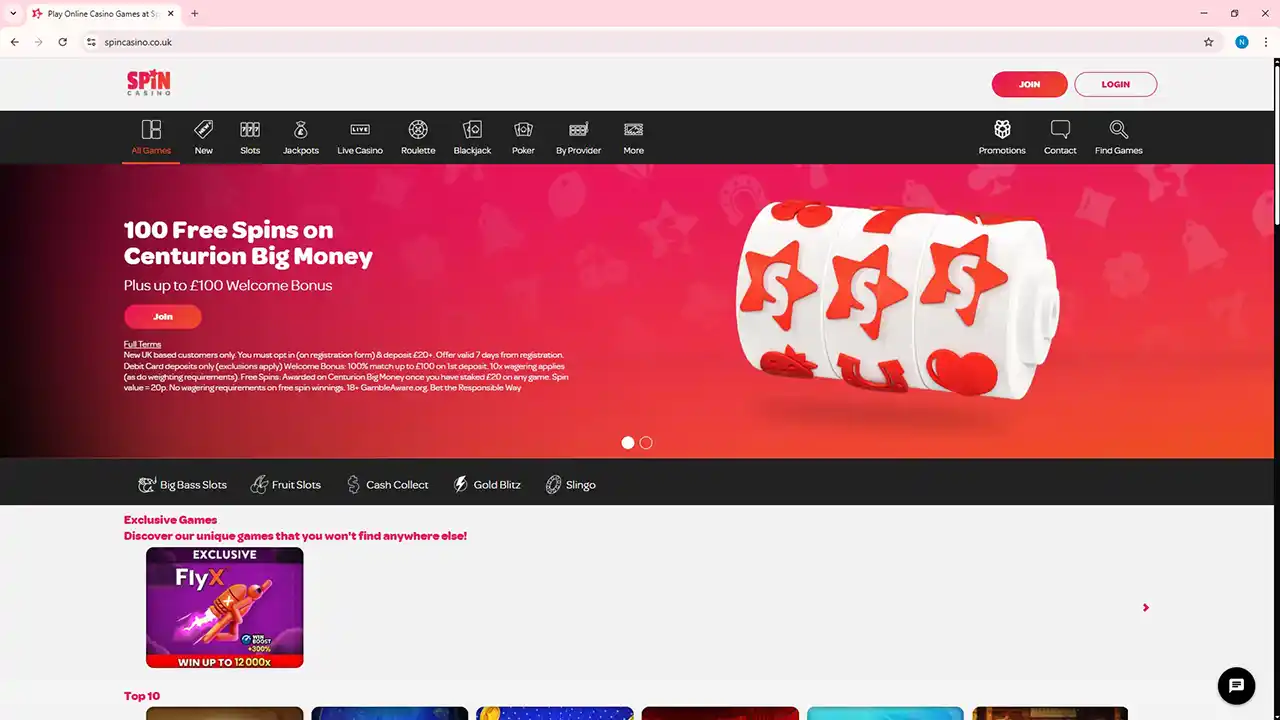
Task: Open the Live Casino icon
Action: [x=360, y=130]
